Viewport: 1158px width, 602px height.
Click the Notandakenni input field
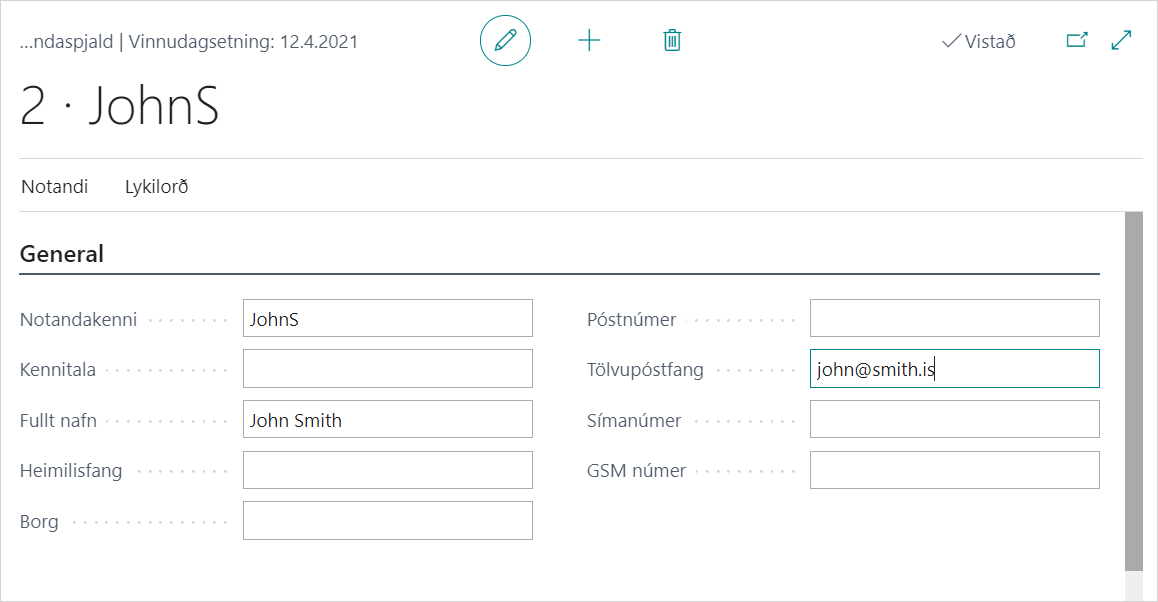pyautogui.click(x=387, y=319)
